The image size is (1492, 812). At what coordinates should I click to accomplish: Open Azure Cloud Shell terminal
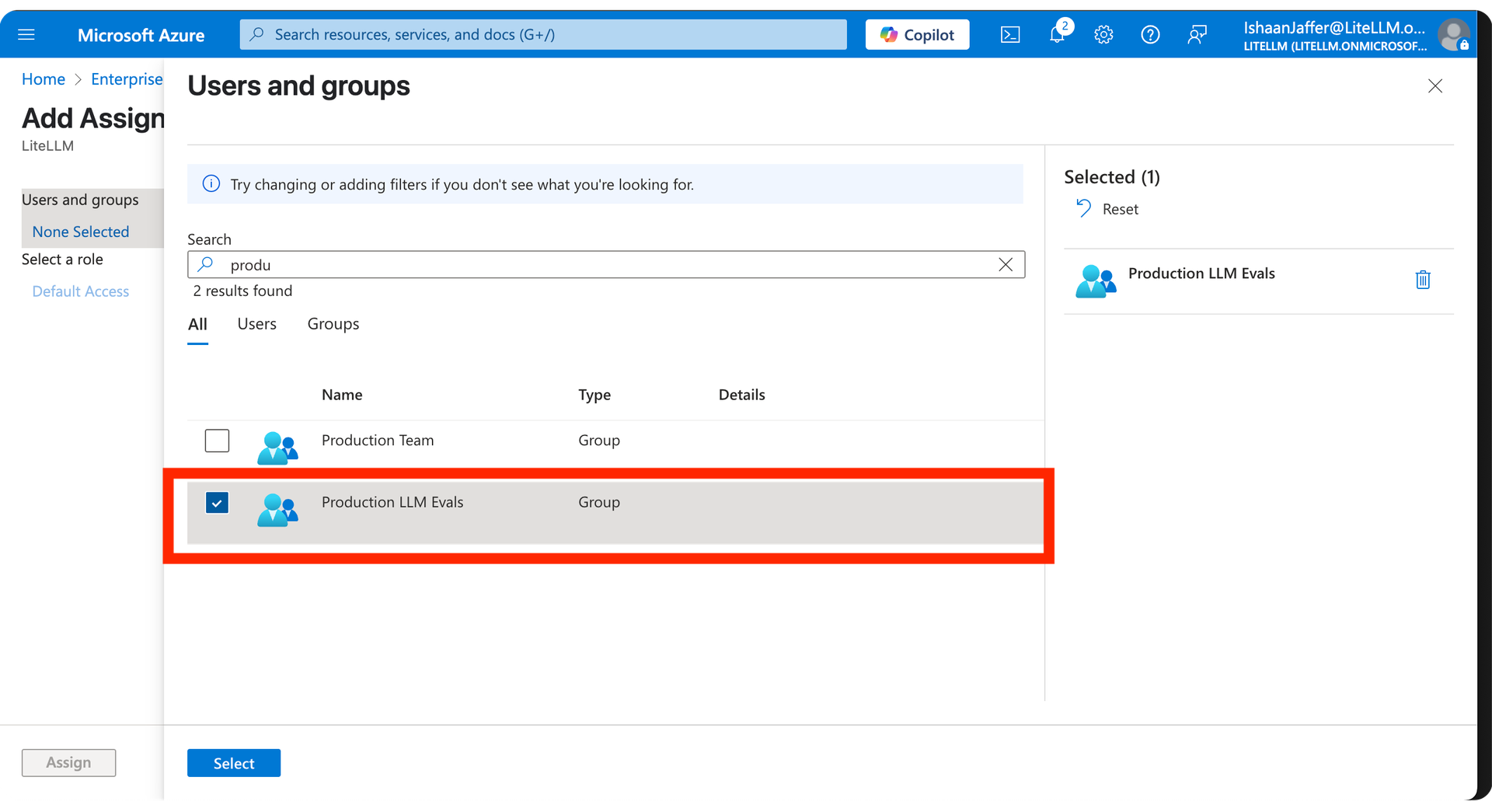pos(1009,34)
